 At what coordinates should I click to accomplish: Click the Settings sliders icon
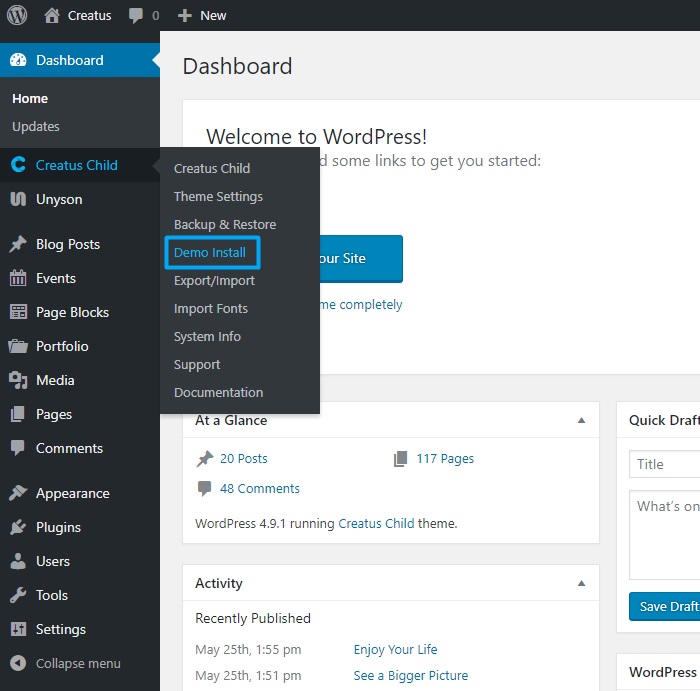pos(18,629)
